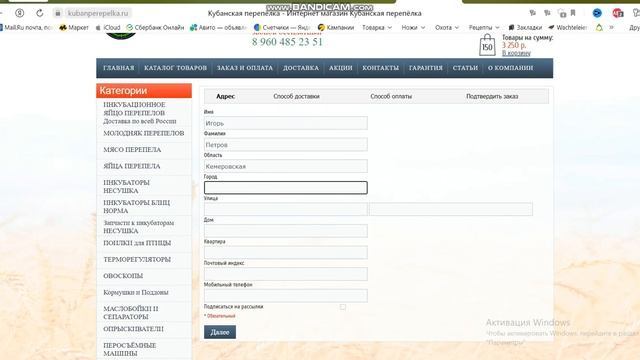Open category Инкубаторы Блиц Норма
The height and width of the screenshot is (360, 640).
[136, 207]
